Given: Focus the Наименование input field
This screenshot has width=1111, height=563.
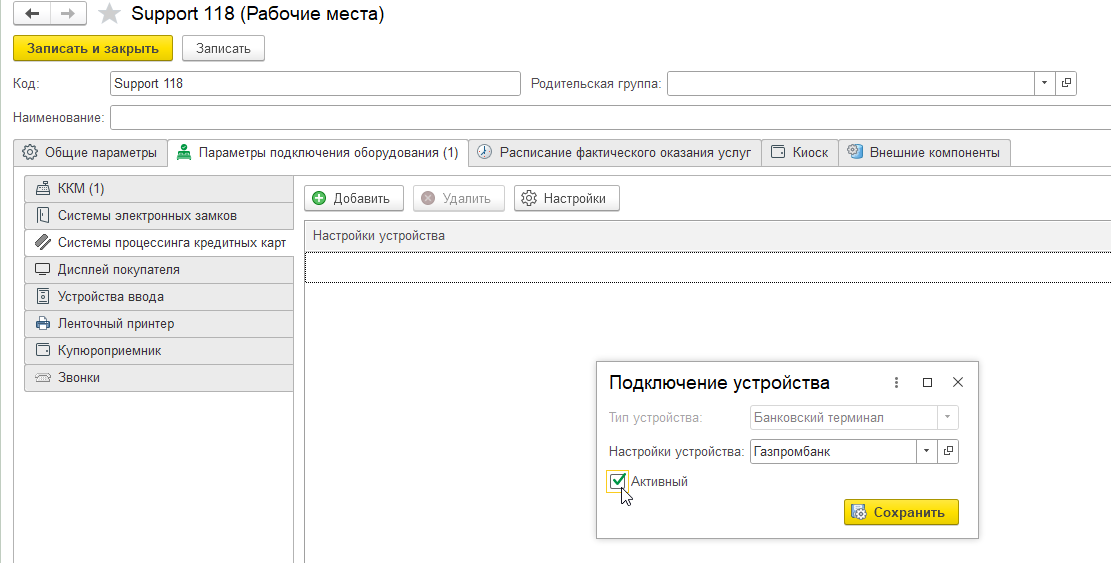Looking at the screenshot, I should coord(610,118).
